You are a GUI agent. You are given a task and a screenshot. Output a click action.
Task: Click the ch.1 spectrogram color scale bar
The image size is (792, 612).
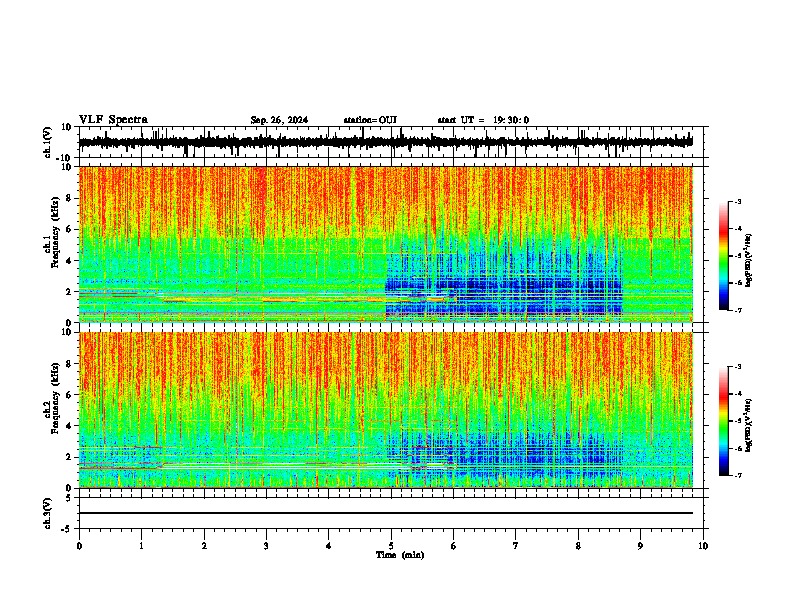click(724, 256)
